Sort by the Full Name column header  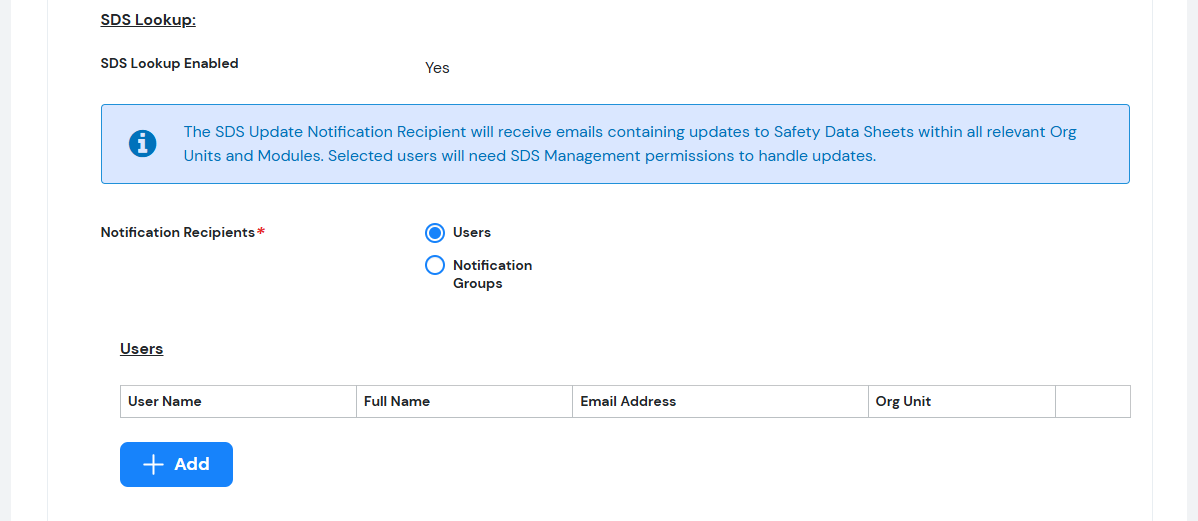click(397, 402)
